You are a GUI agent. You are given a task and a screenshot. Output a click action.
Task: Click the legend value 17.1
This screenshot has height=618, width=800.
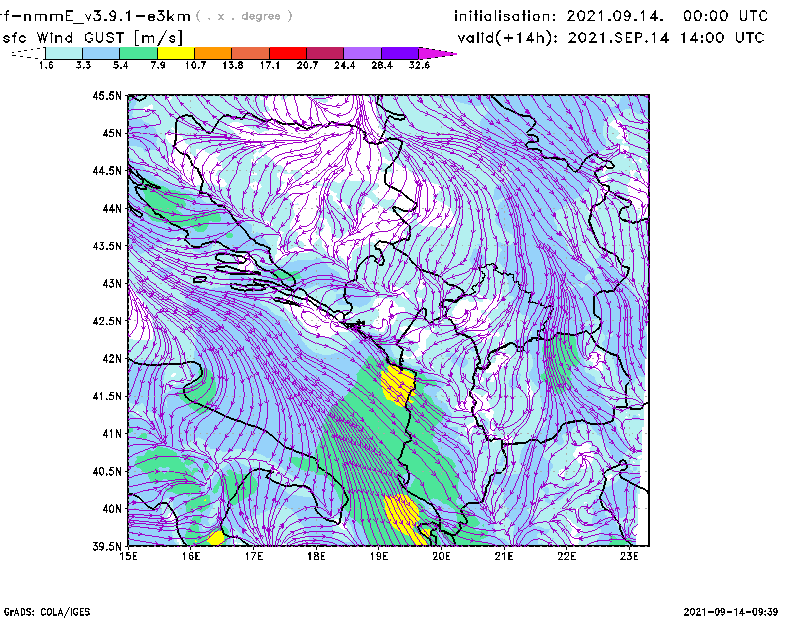point(270,65)
